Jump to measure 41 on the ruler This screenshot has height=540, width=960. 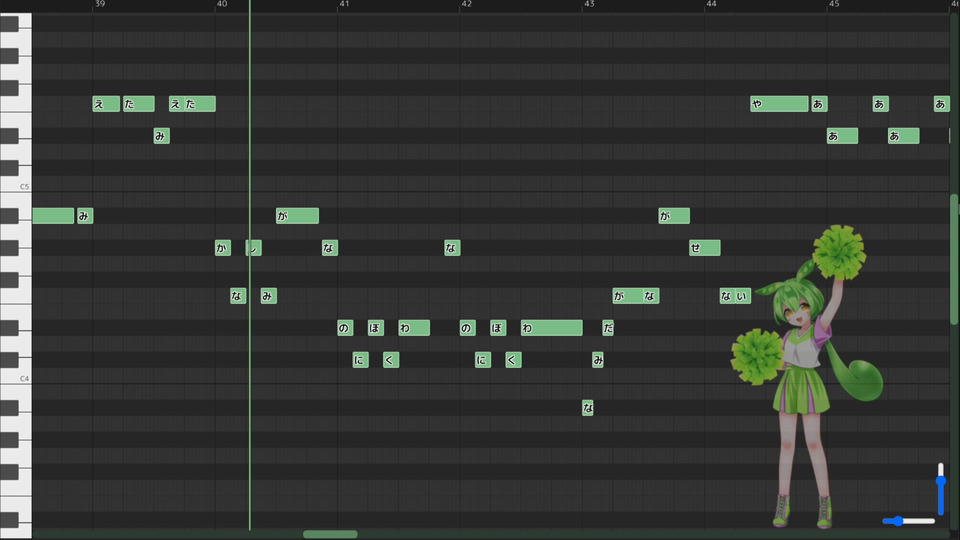coord(344,4)
